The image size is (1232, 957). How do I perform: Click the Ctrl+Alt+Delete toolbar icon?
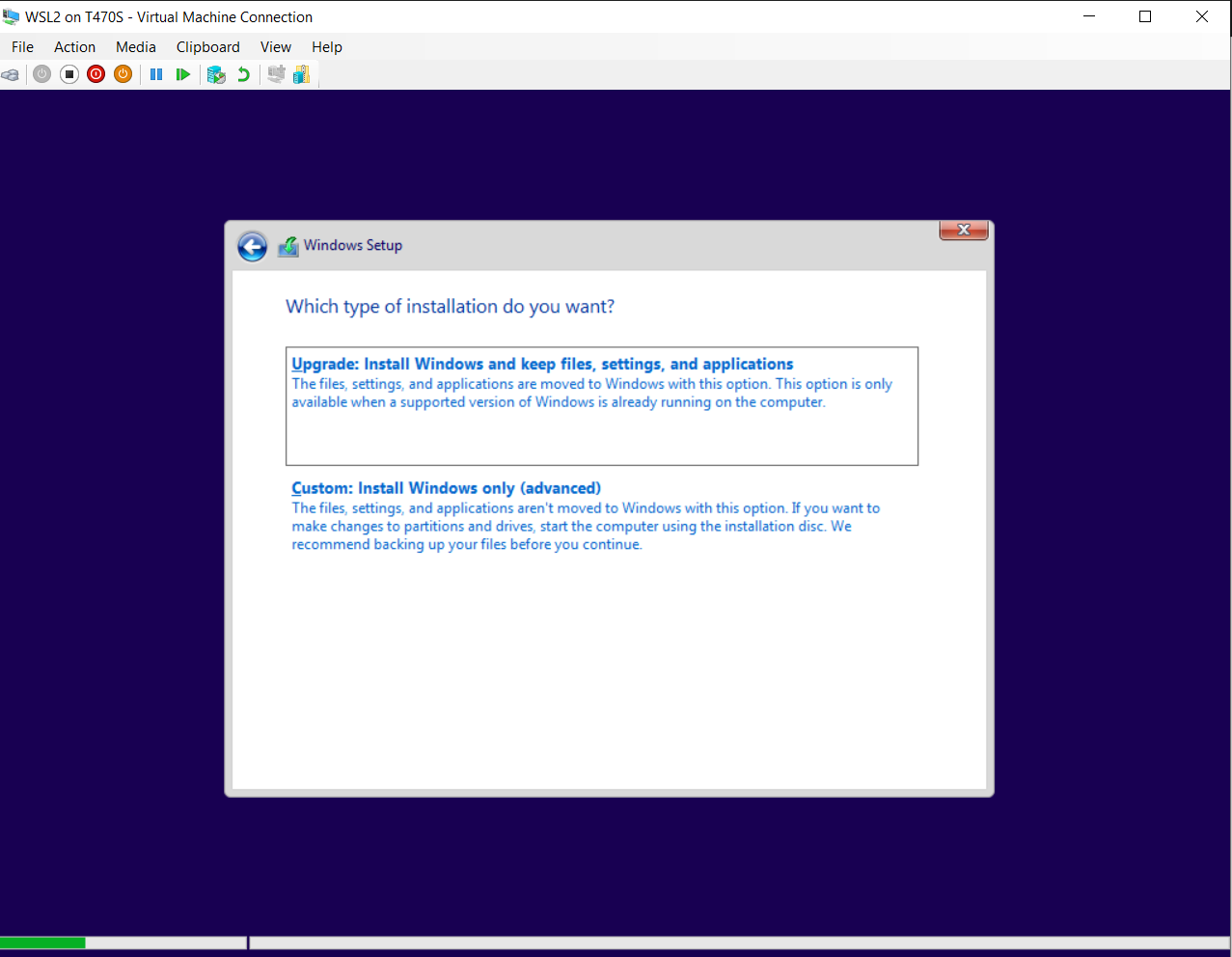pos(11,74)
